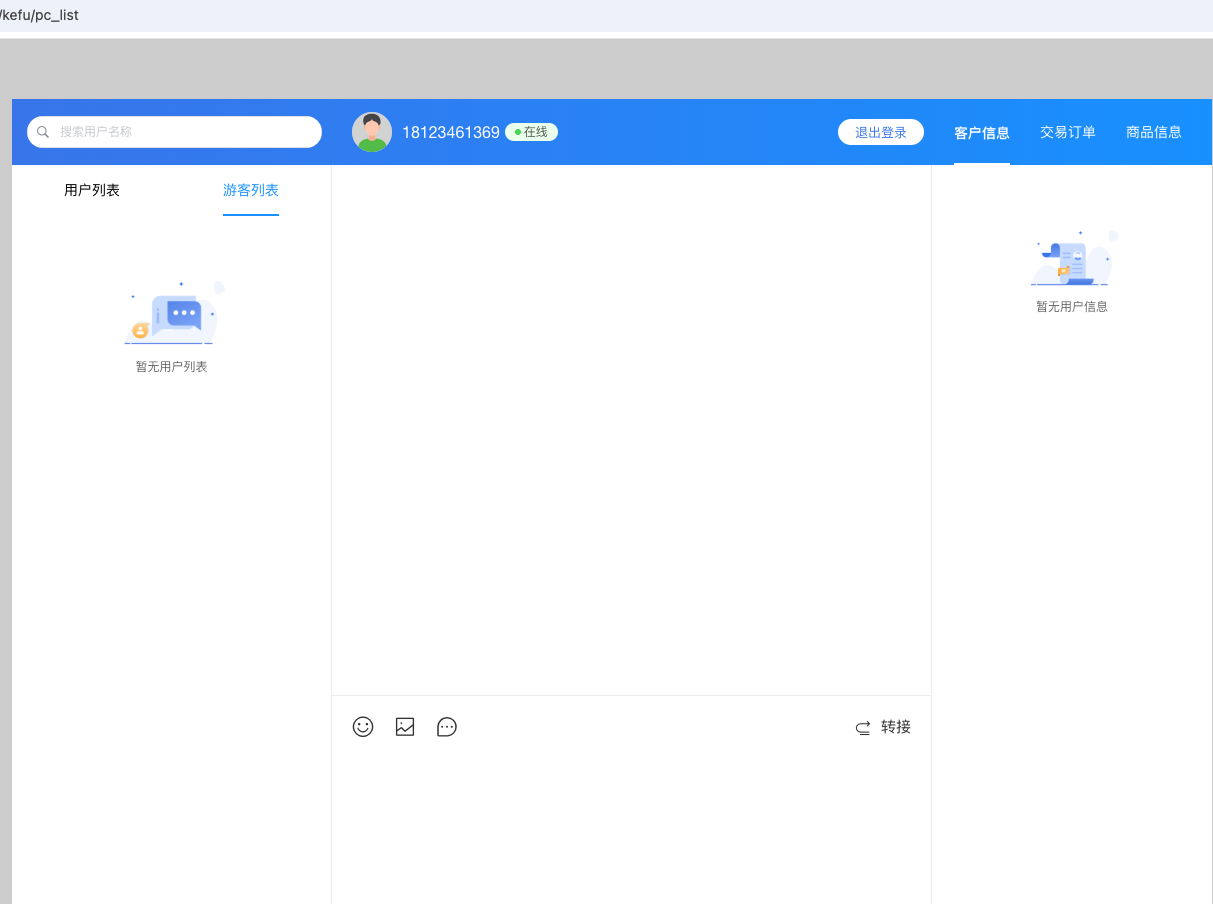Image resolution: width=1213 pixels, height=904 pixels.
Task: Click the empty user list illustration
Action: pos(172,315)
